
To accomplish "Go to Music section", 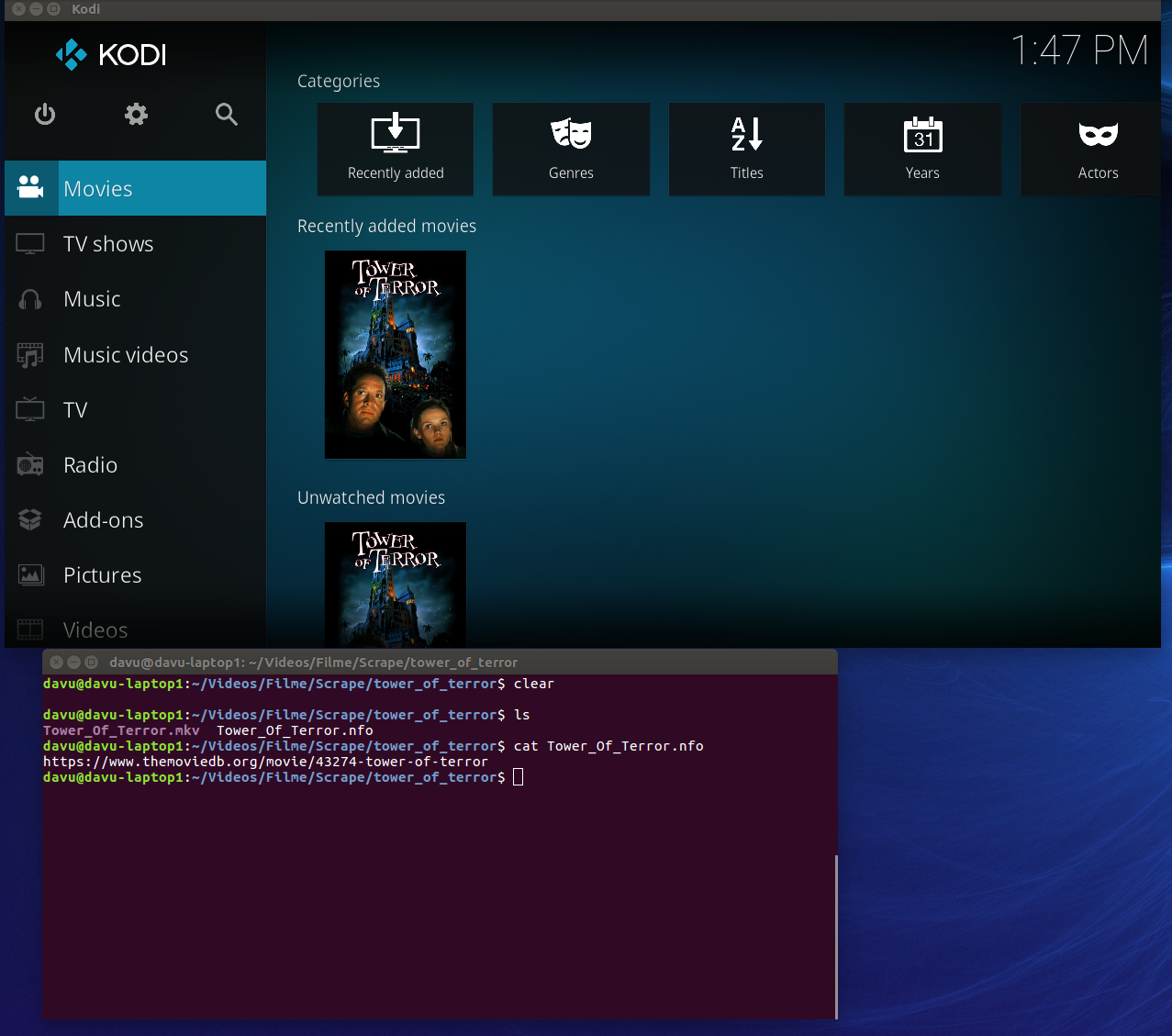I will [136, 299].
